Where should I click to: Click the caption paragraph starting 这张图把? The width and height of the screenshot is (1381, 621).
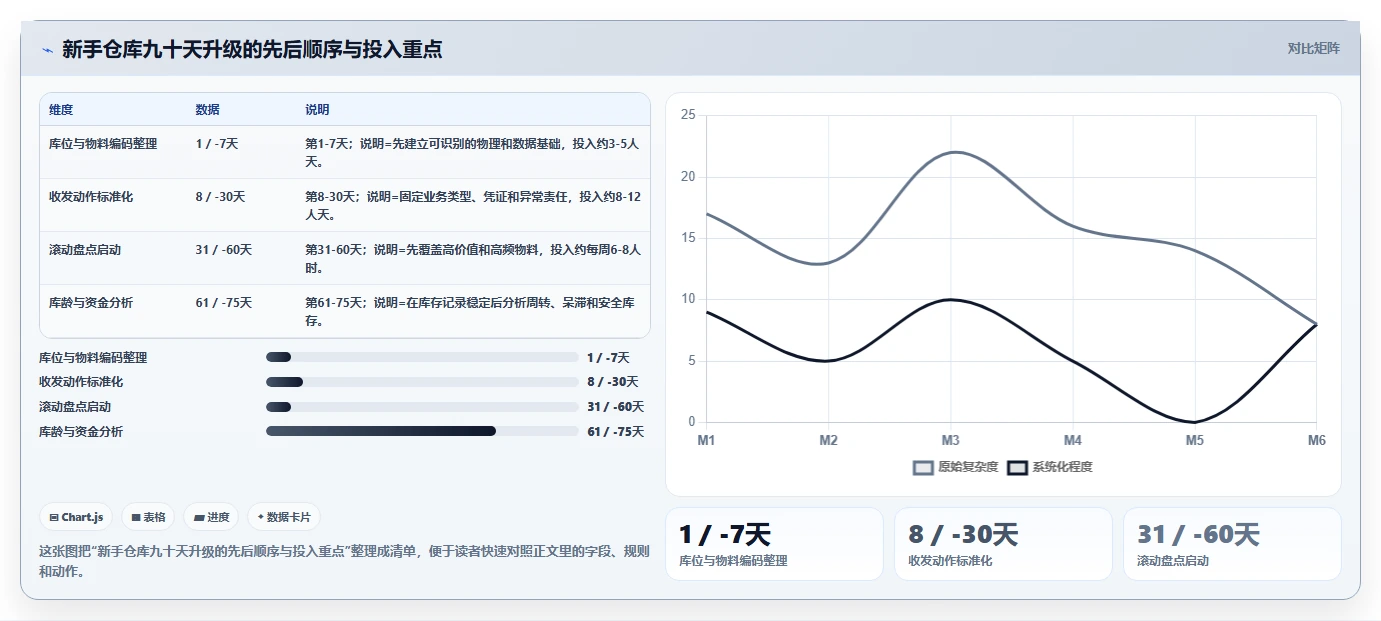pyautogui.click(x=344, y=561)
